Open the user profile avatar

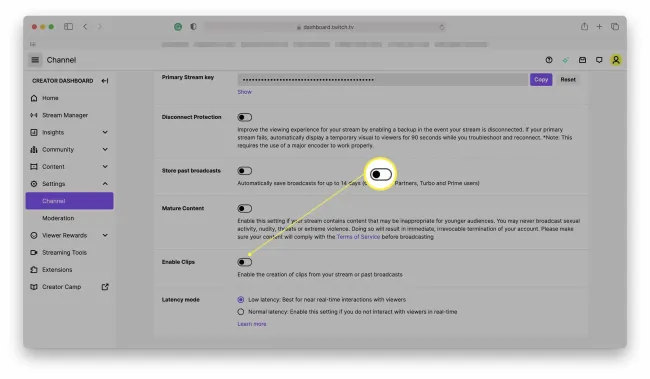click(x=616, y=60)
